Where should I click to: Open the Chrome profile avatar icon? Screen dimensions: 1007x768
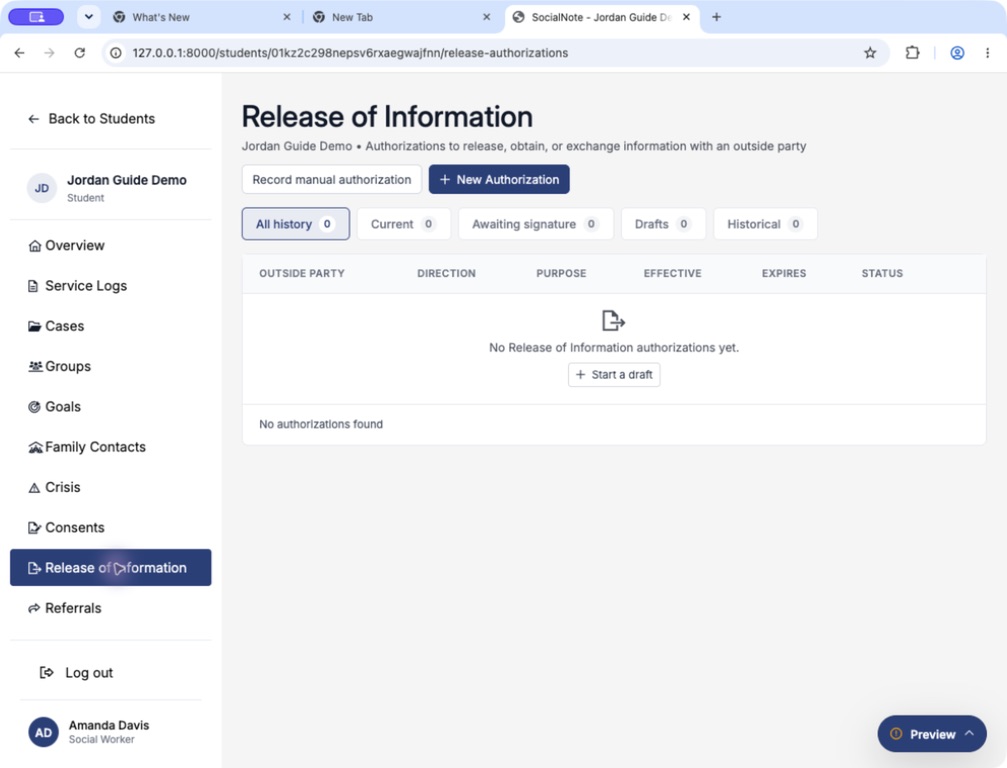pos(957,53)
